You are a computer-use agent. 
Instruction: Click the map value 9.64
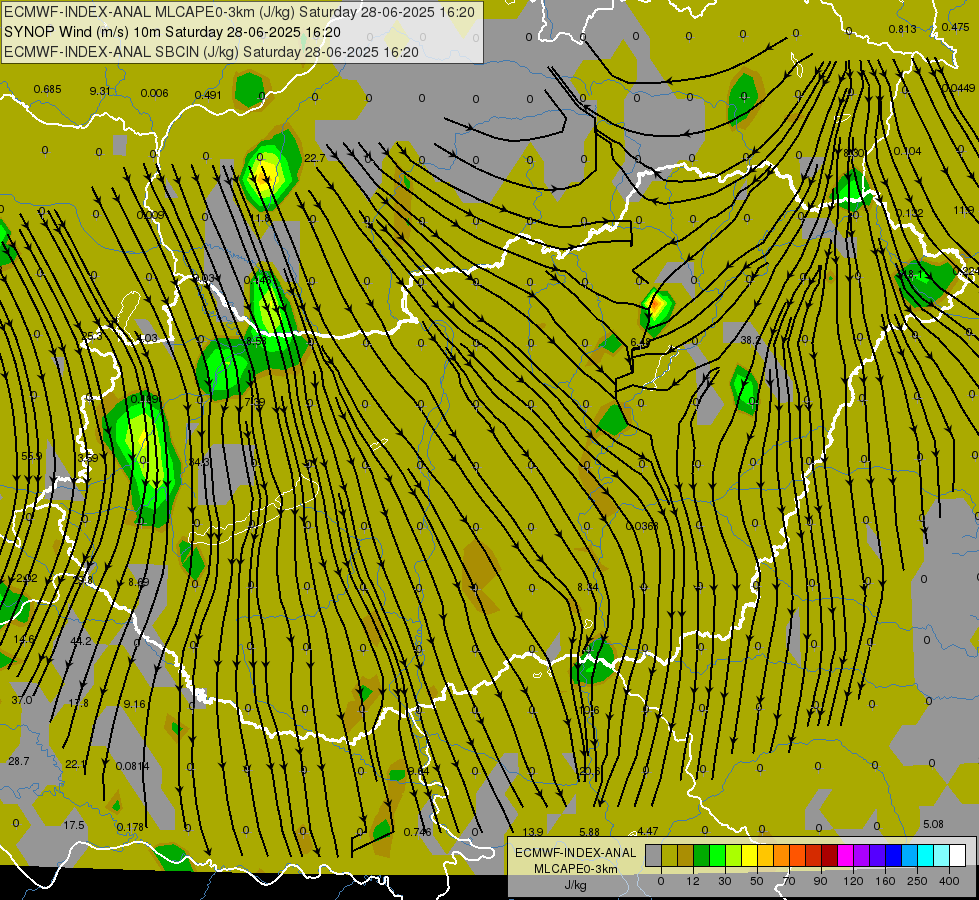tap(418, 771)
